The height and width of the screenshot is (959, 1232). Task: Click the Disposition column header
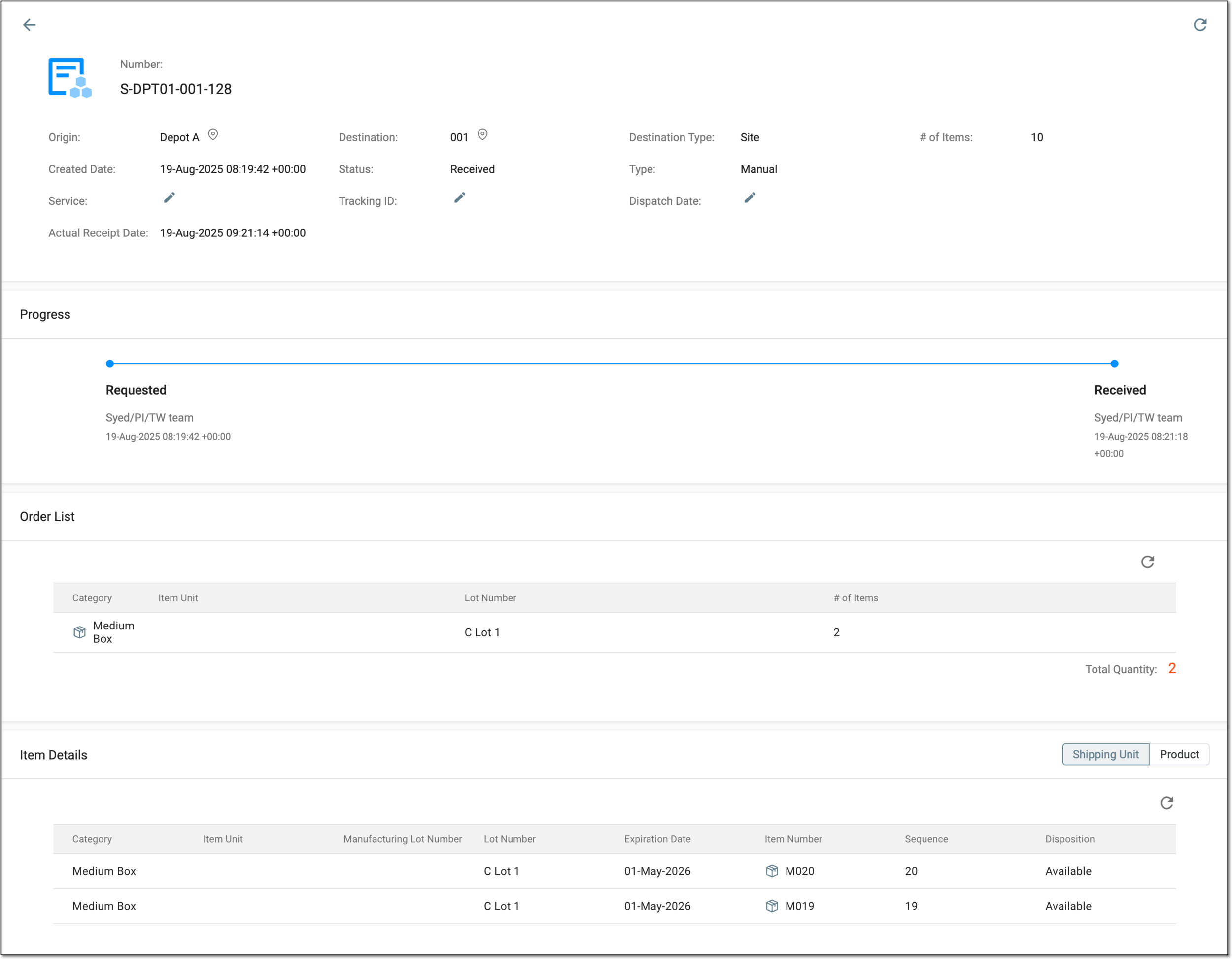[1069, 839]
